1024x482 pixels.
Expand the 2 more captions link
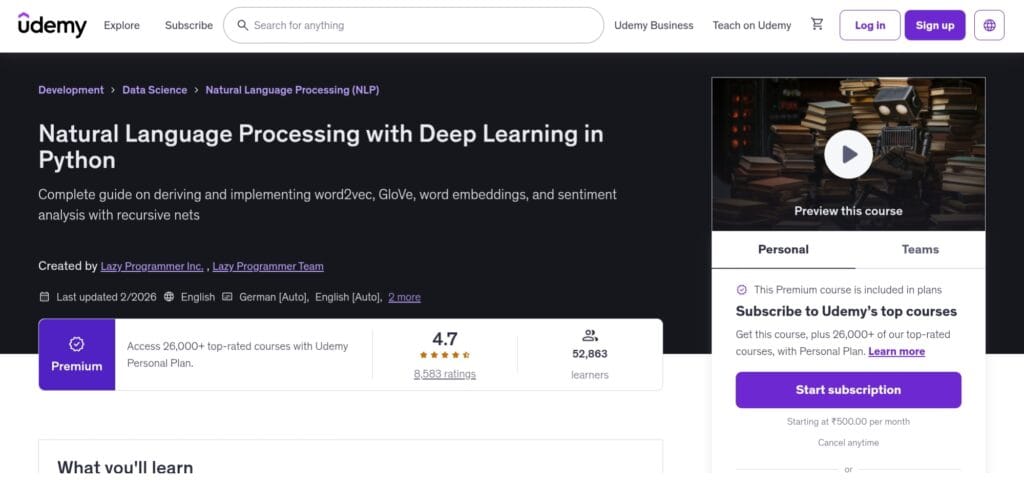[x=404, y=297]
